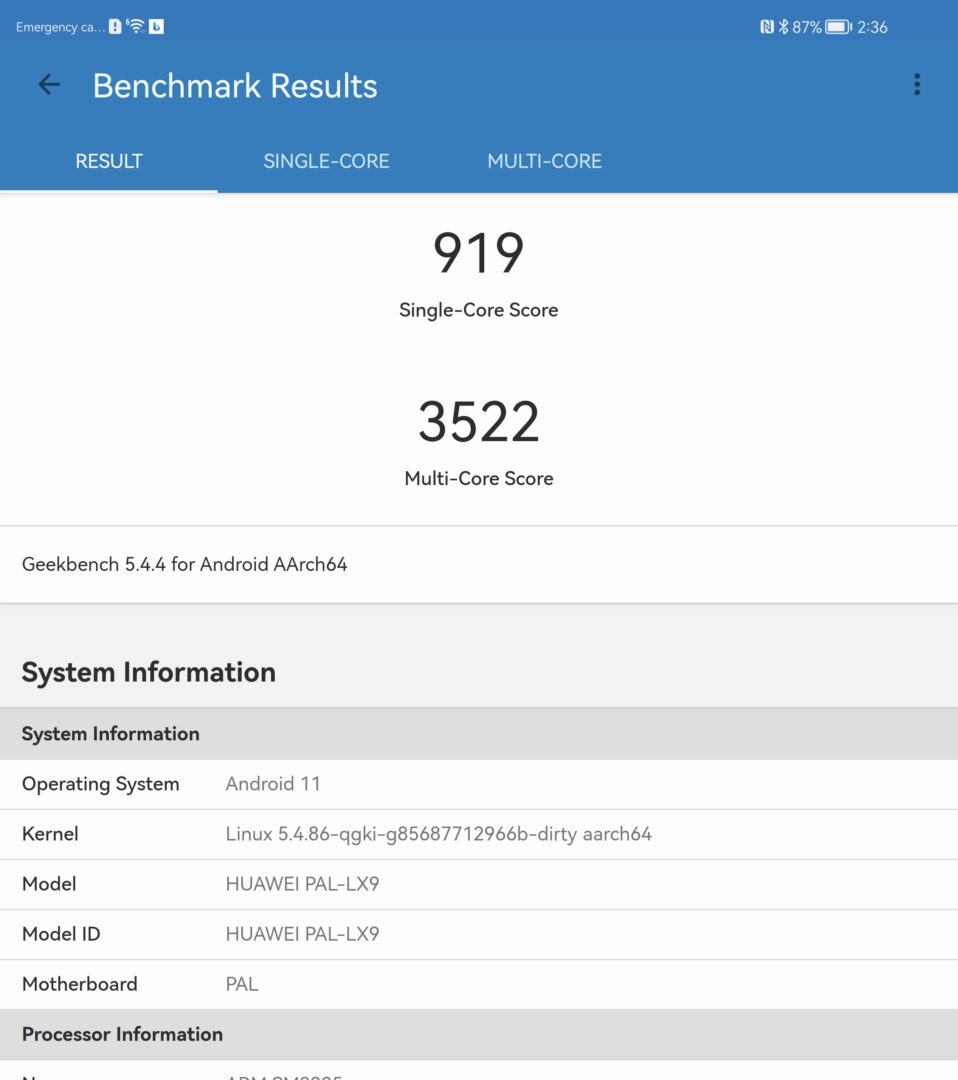Tap the System Information gray table header

click(x=479, y=734)
